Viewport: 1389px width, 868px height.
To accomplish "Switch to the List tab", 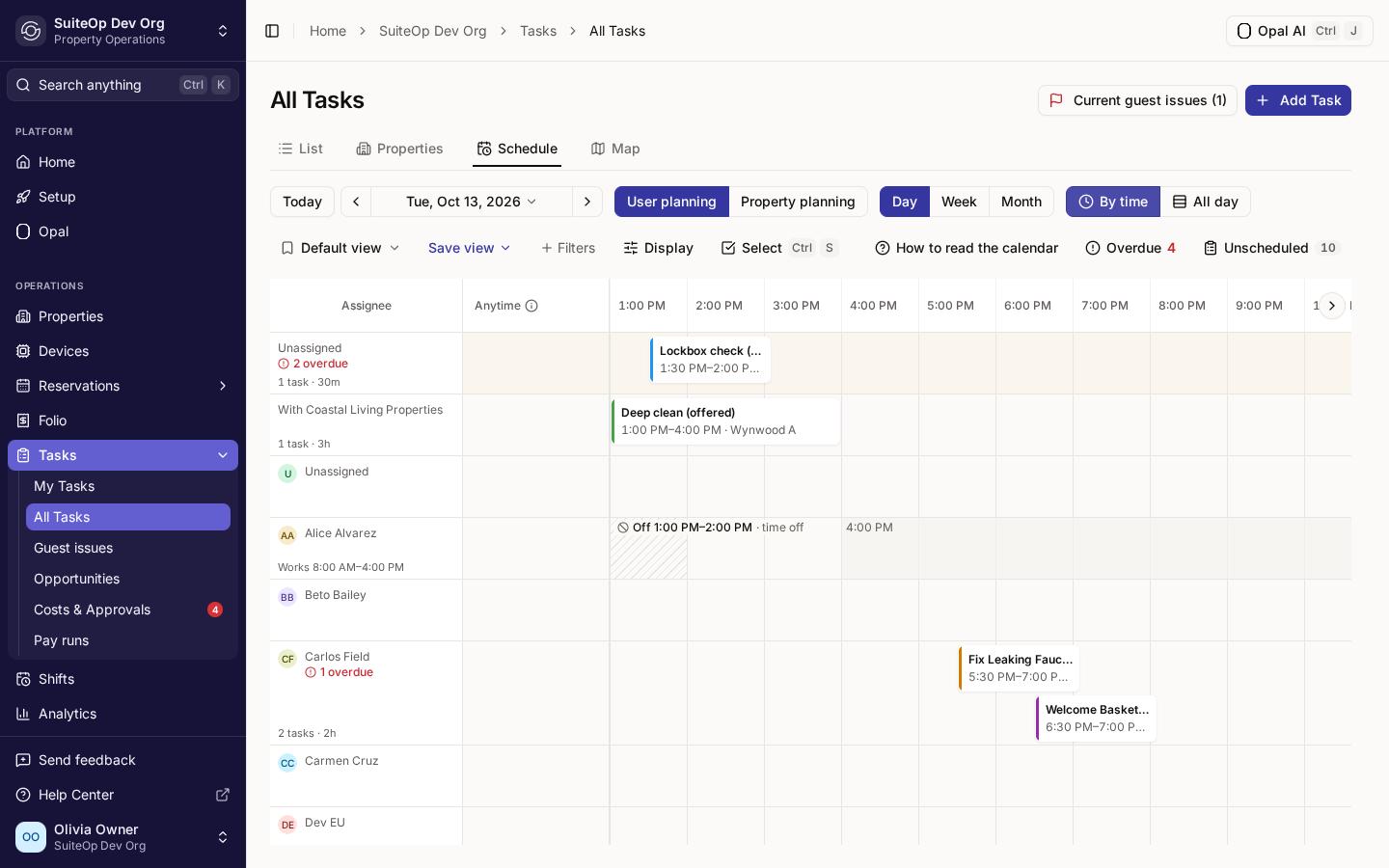I will 300,149.
